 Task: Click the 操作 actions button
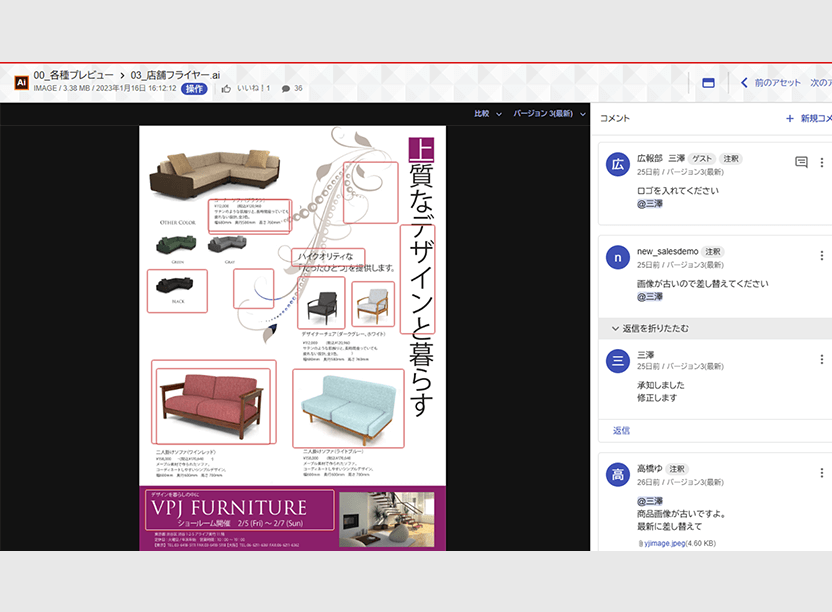194,89
